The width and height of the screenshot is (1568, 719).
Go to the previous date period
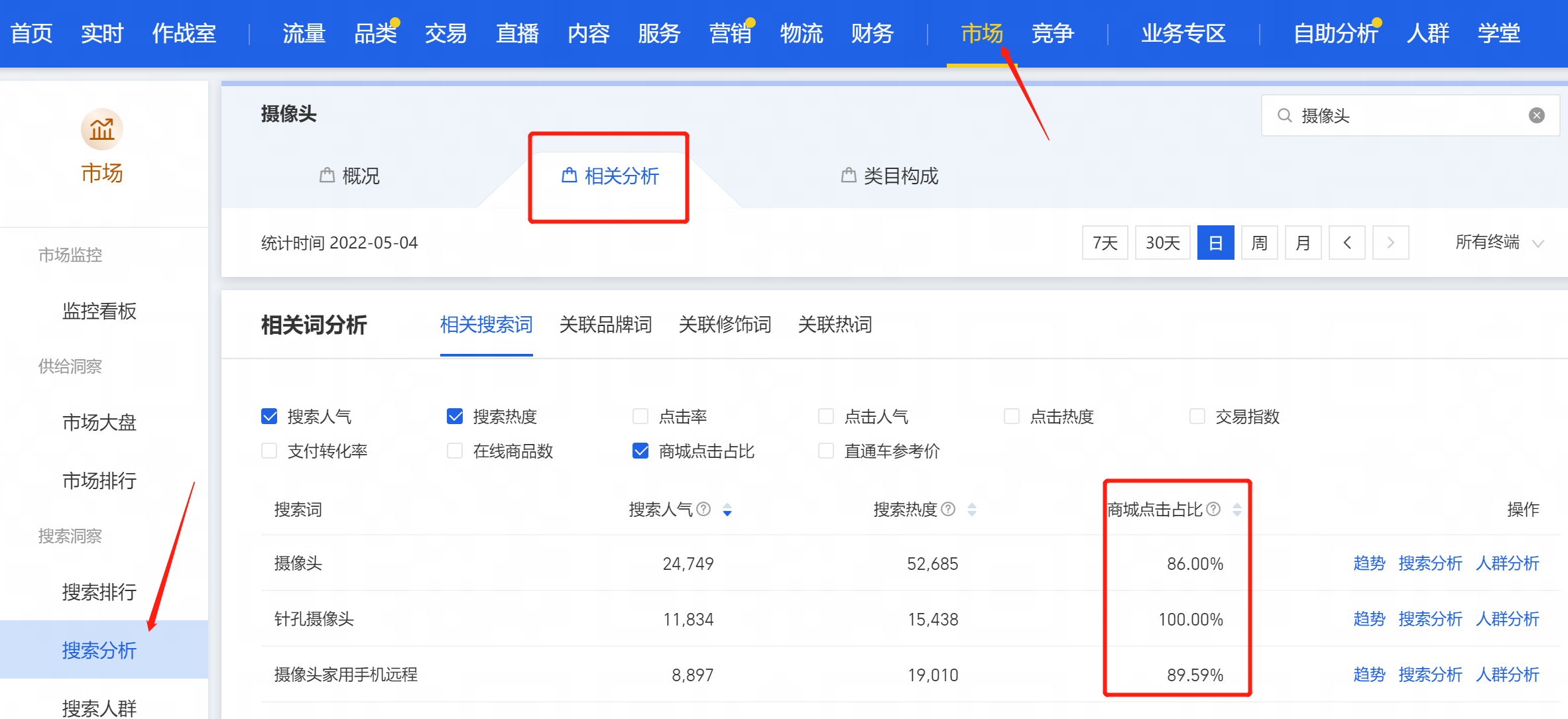(1347, 243)
